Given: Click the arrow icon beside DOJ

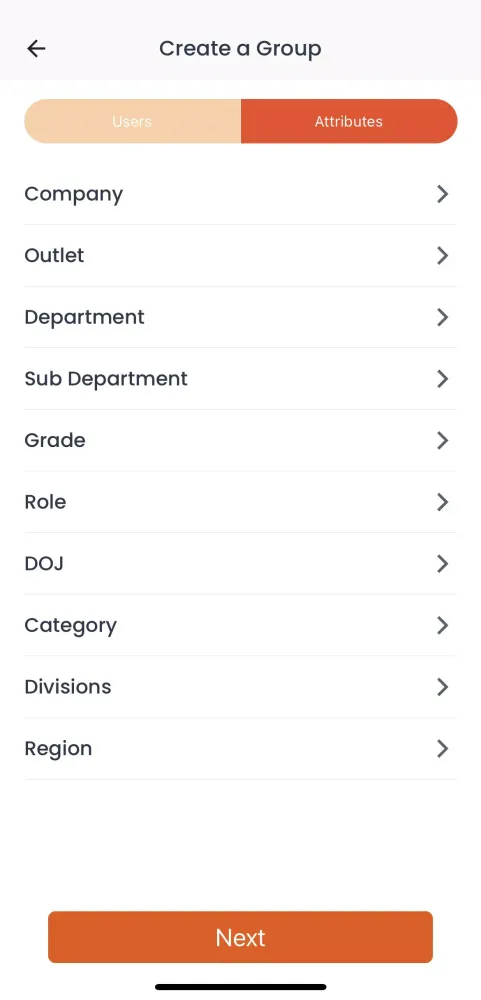Looking at the screenshot, I should point(442,564).
